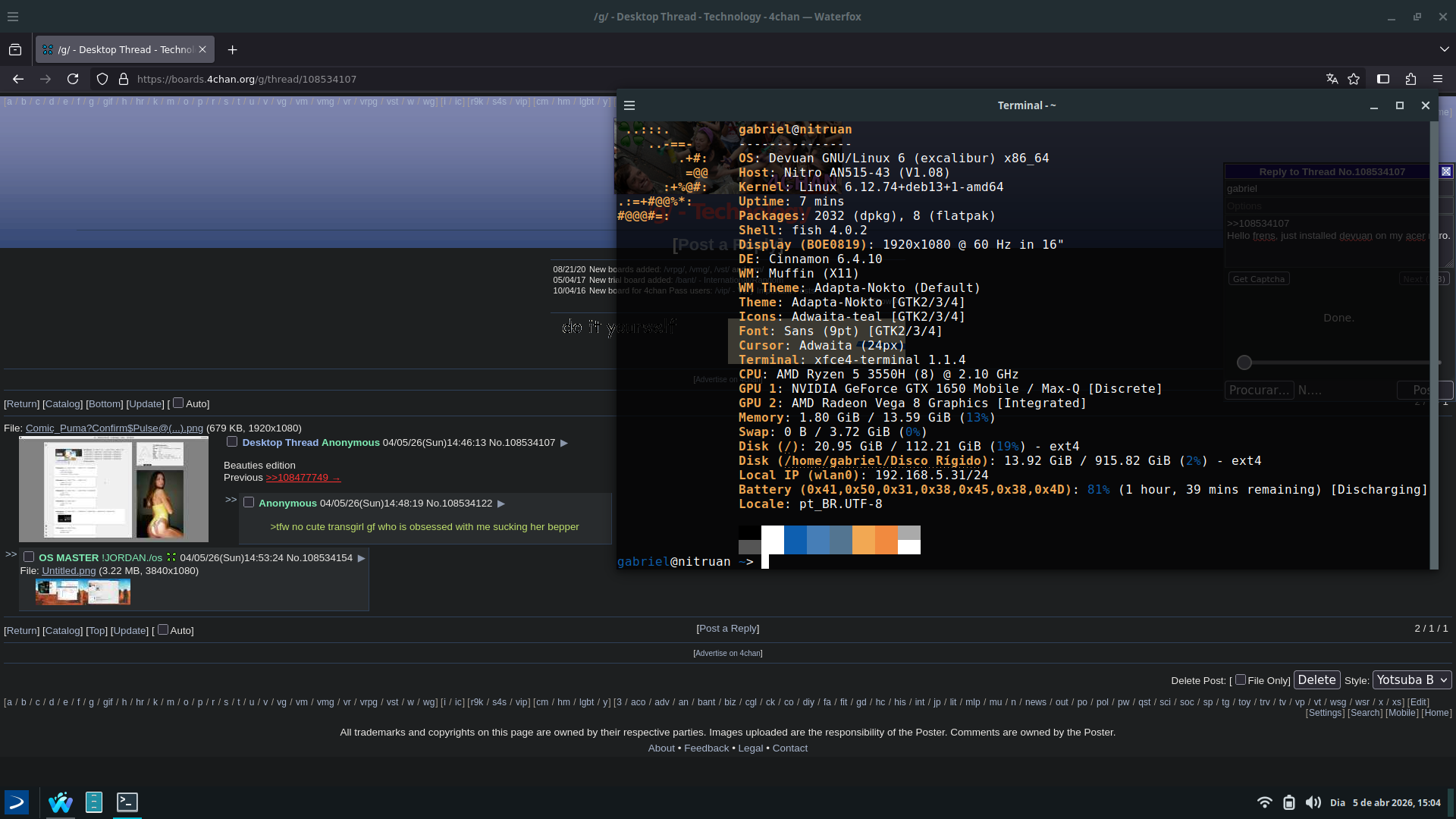This screenshot has width=1456, height=819.
Task: Open the extensions puzzle icon
Action: coord(1410,79)
